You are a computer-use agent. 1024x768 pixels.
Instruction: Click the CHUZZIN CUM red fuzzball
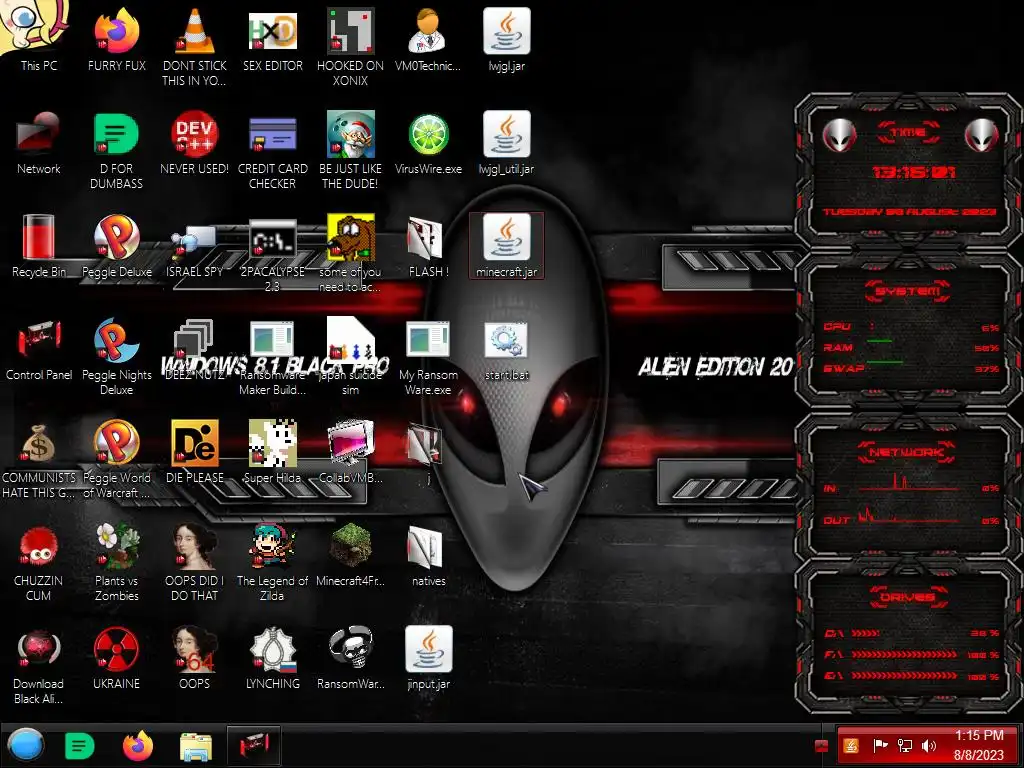pyautogui.click(x=38, y=563)
